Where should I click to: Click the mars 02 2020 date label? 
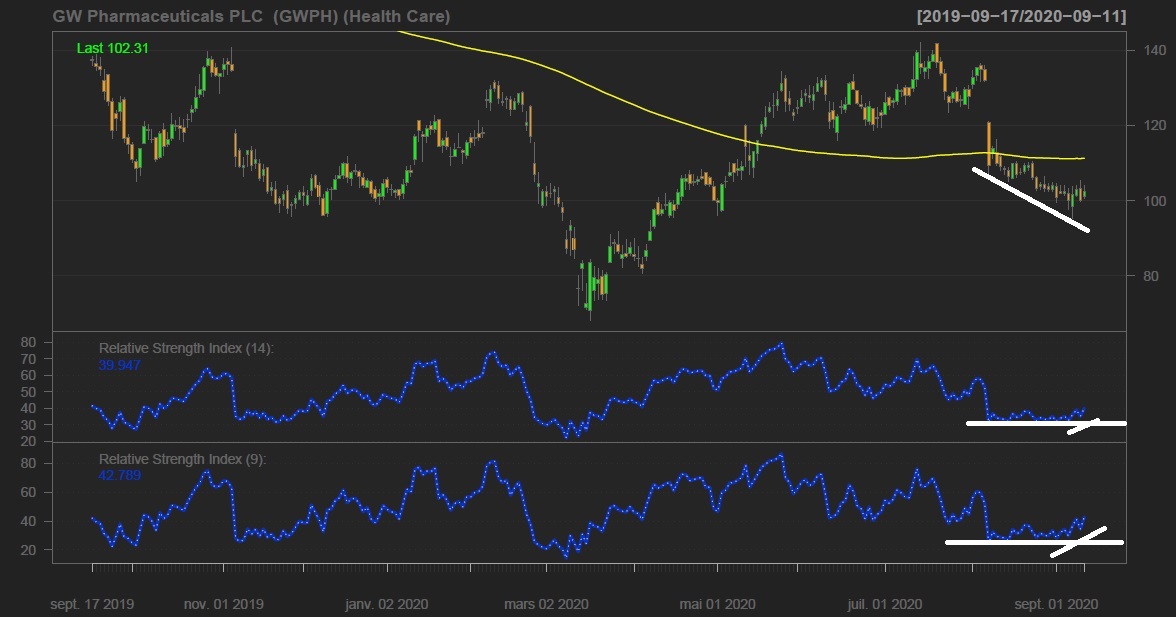546,604
